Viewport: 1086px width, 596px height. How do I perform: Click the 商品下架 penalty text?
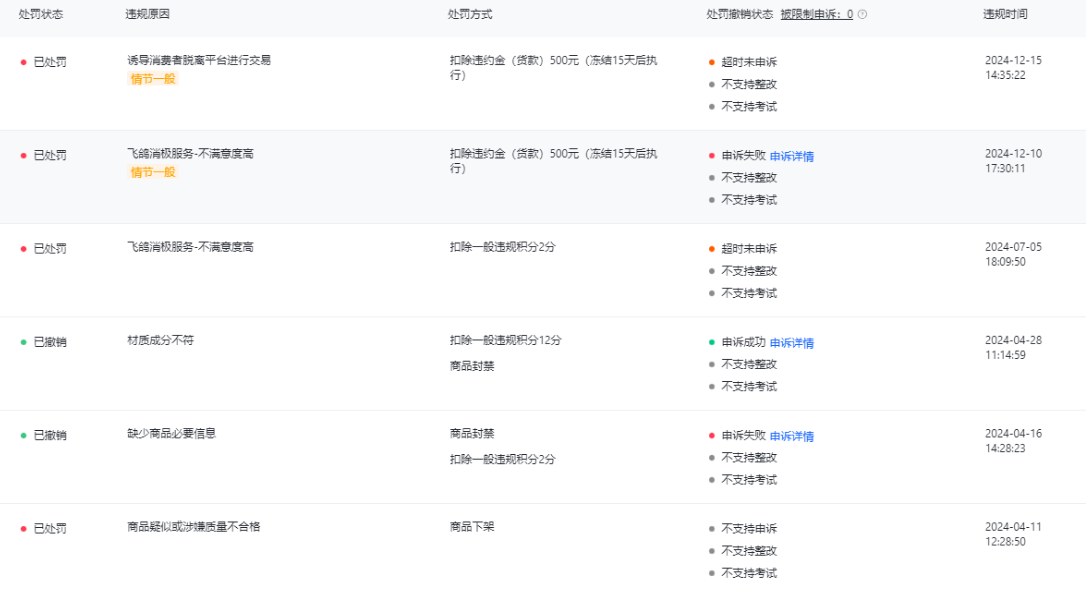(x=472, y=526)
